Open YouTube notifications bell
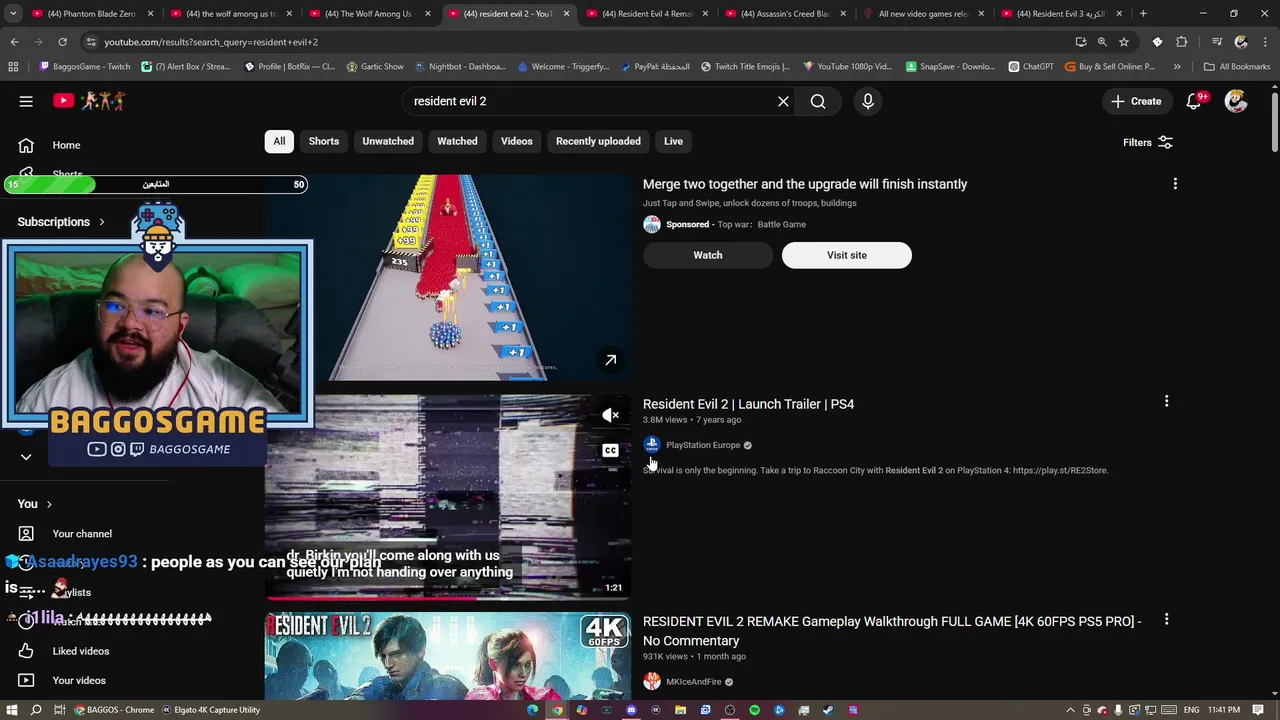The width and height of the screenshot is (1280, 720). coord(1194,101)
